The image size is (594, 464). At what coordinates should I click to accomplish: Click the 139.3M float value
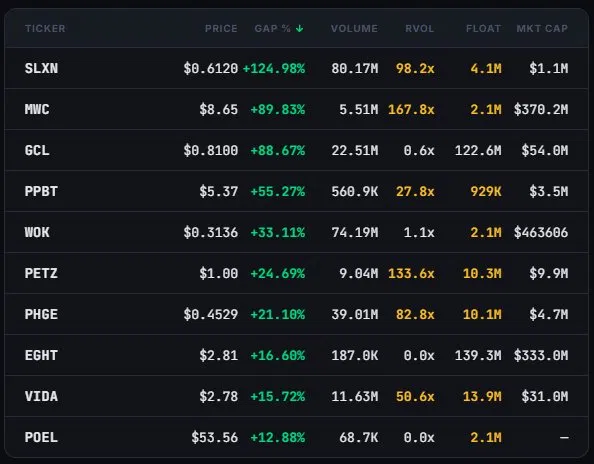point(478,355)
